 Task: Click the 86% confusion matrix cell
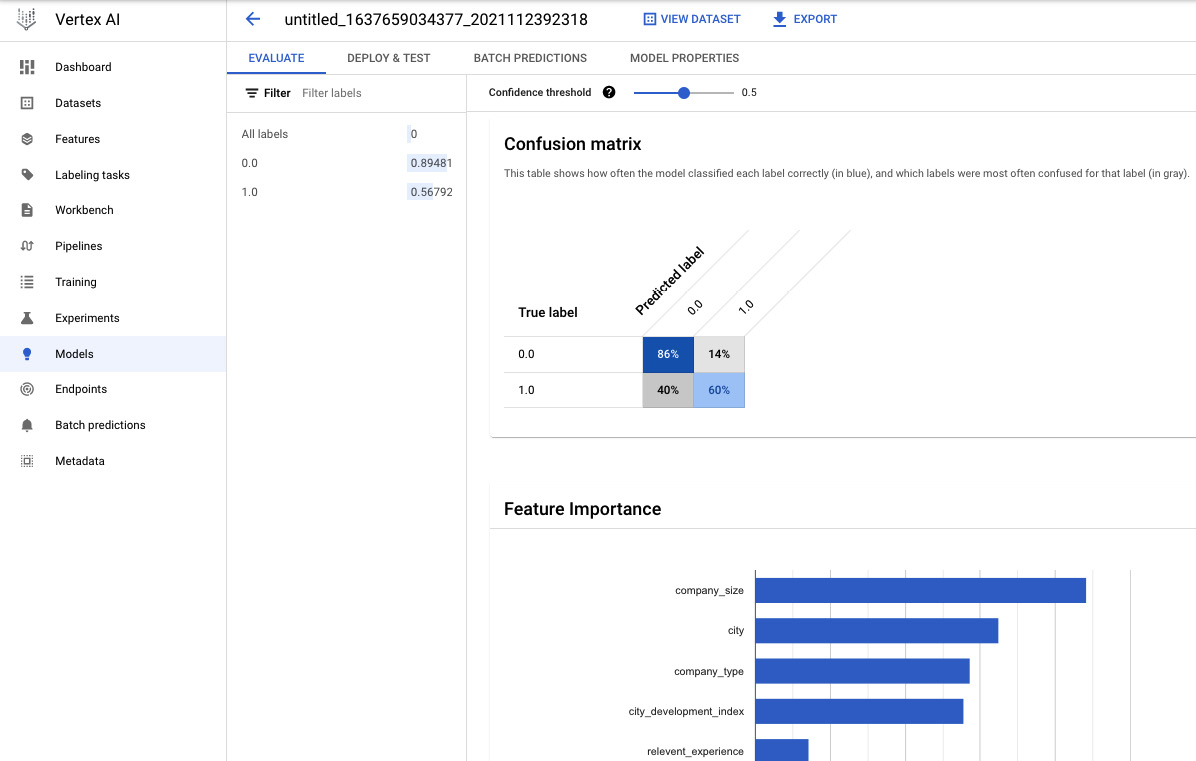(668, 355)
